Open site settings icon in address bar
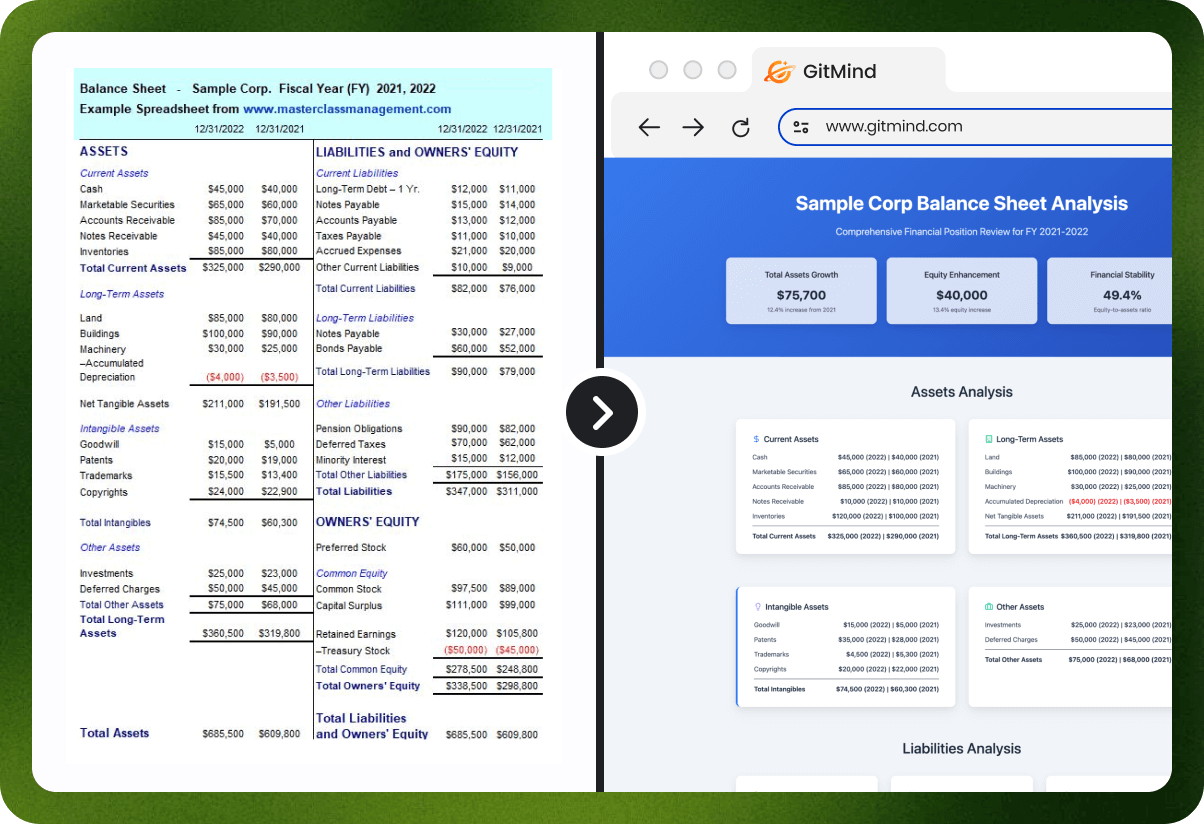Screen dimensions: 1204x824 click(x=801, y=127)
